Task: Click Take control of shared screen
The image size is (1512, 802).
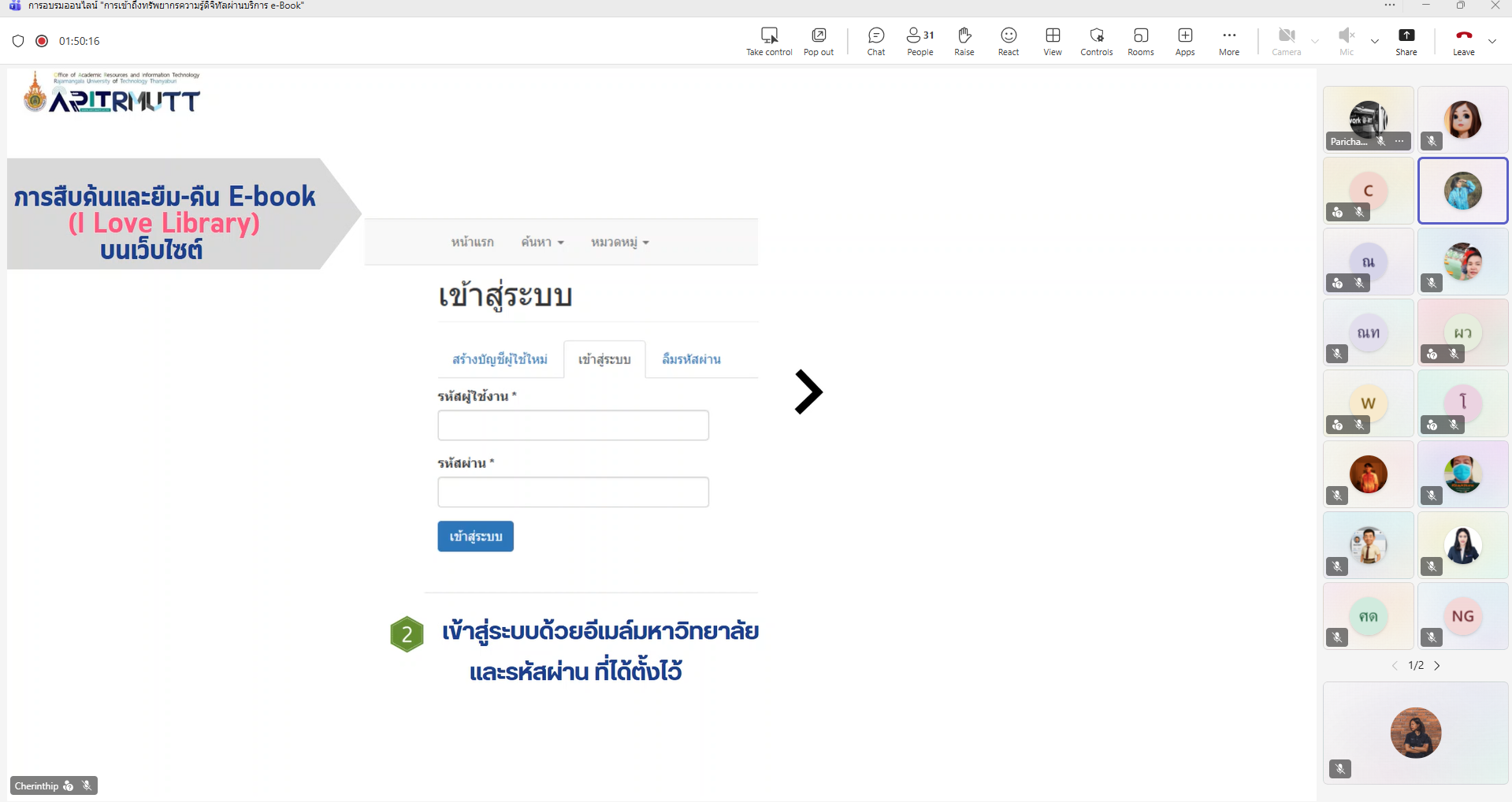Action: 769,41
